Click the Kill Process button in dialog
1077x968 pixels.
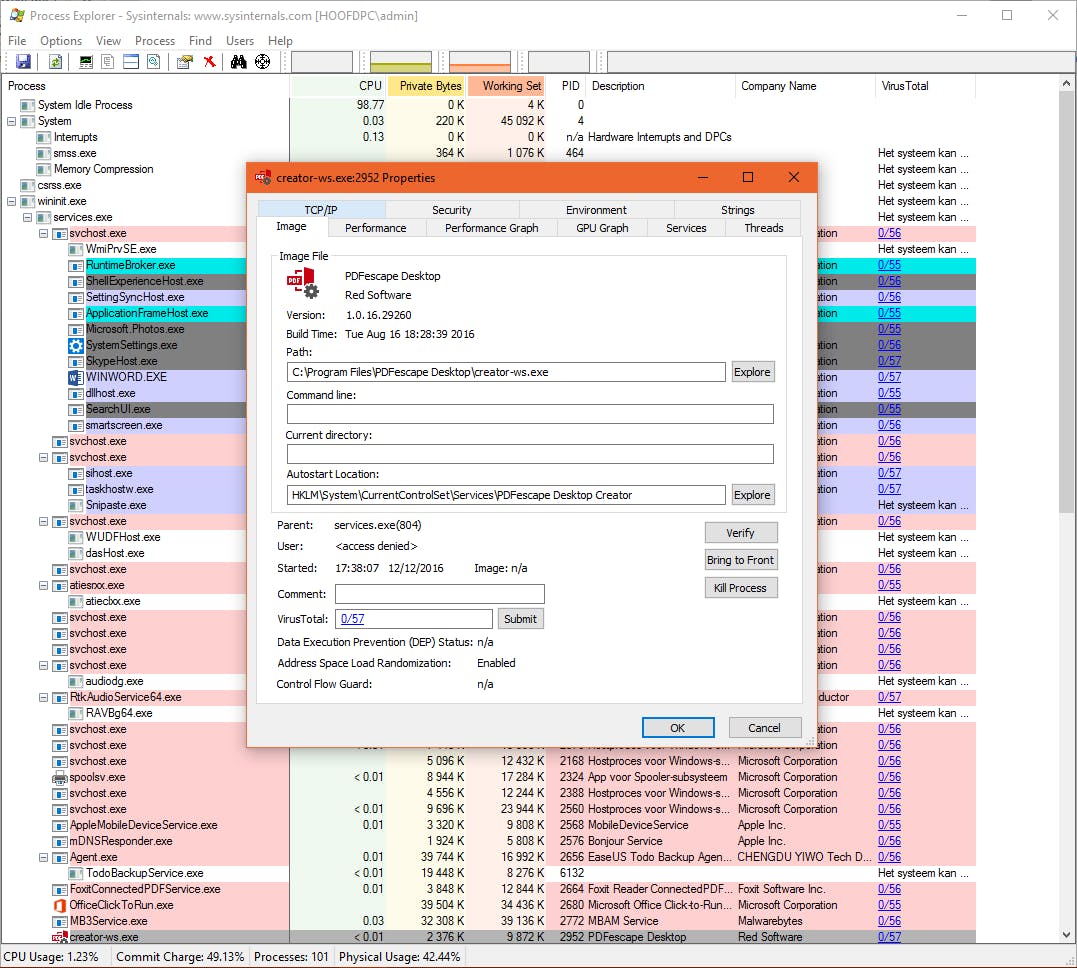click(x=740, y=588)
